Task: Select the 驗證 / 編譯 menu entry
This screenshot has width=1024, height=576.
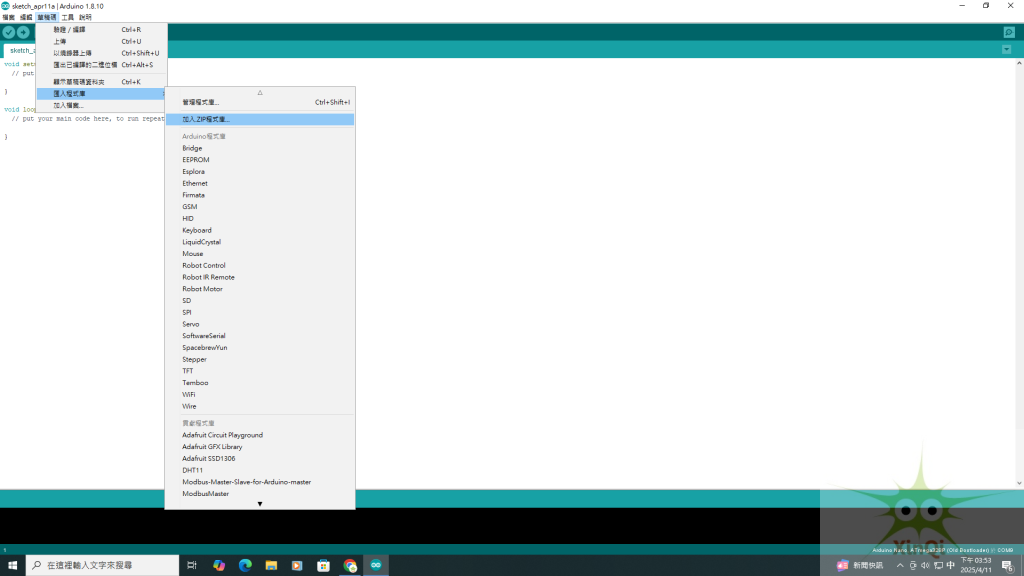Action: pyautogui.click(x=101, y=29)
